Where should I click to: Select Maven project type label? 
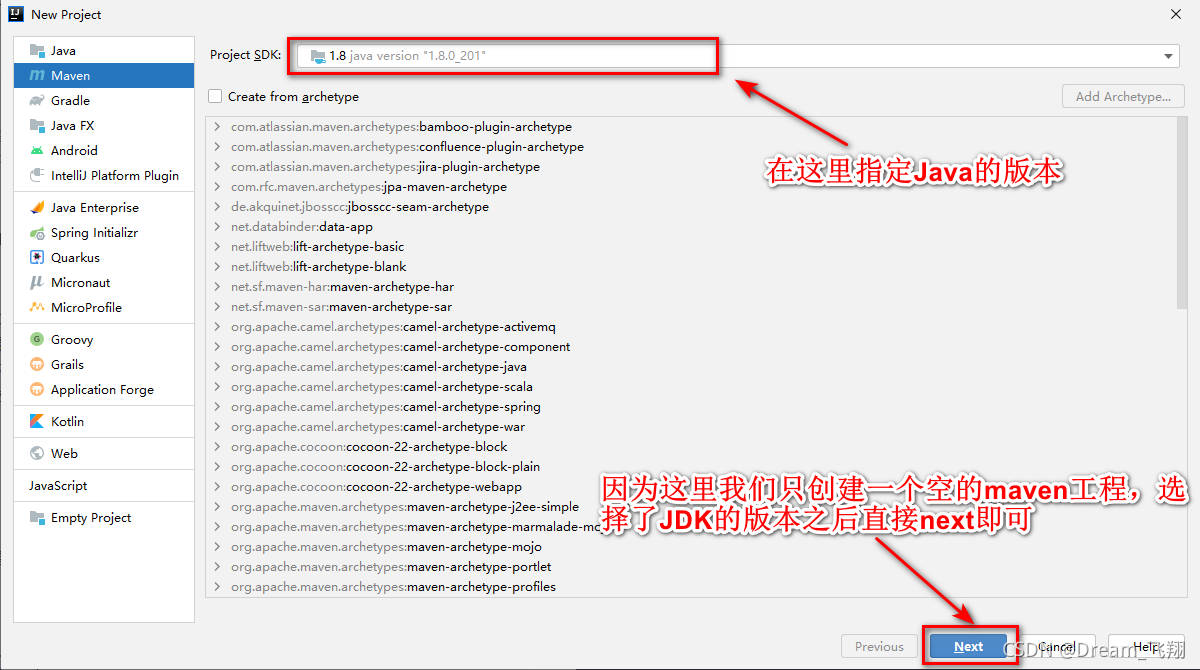[x=71, y=75]
